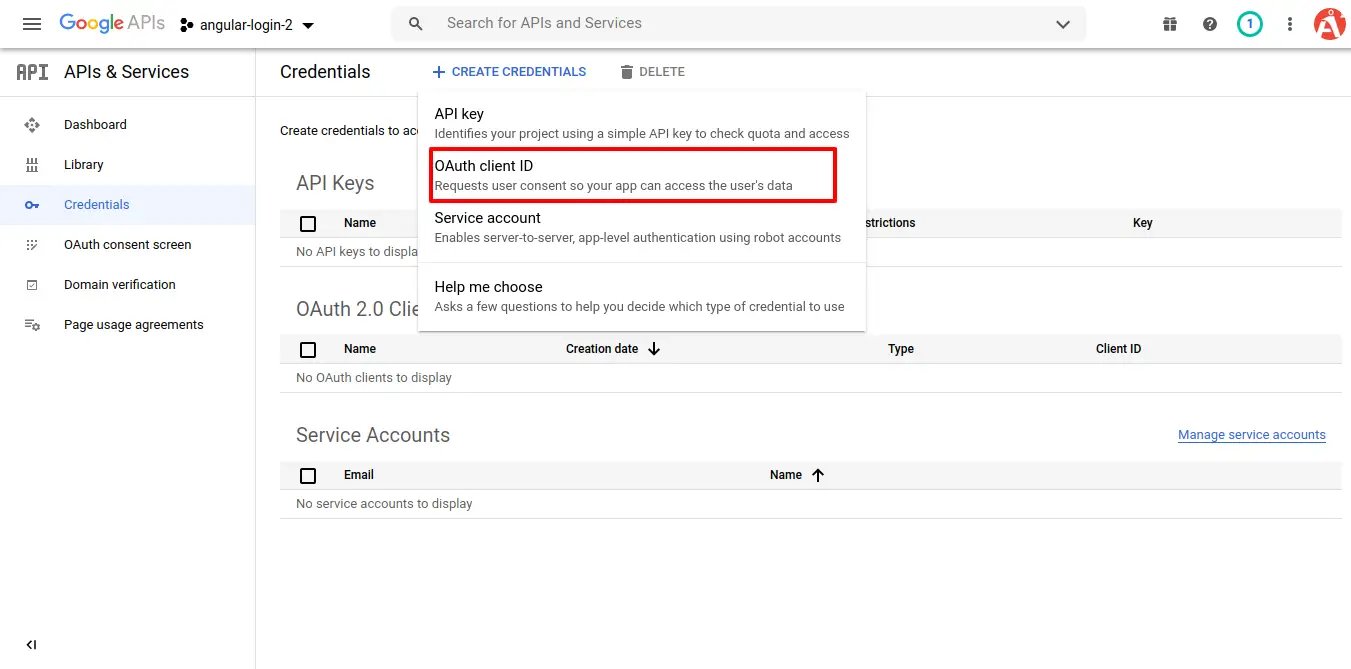Go to OAuth consent screen page
The image size is (1351, 669).
(x=127, y=245)
